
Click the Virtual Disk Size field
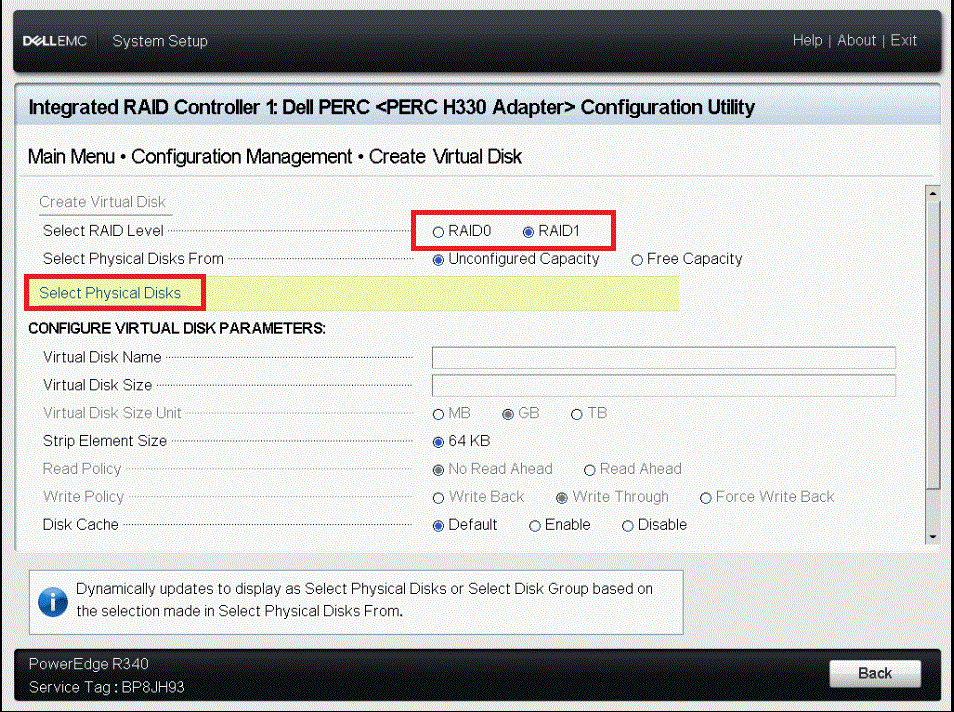coord(664,385)
